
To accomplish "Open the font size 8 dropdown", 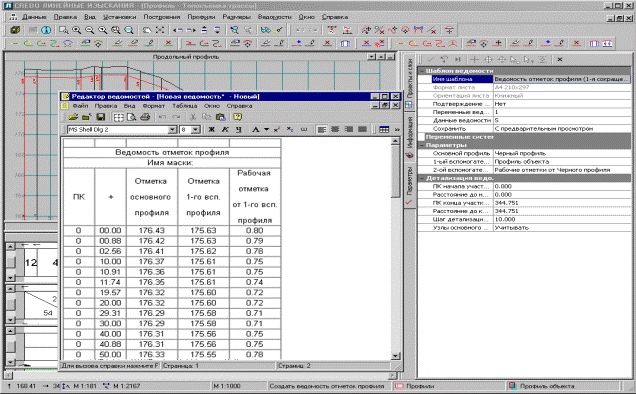I will point(196,129).
